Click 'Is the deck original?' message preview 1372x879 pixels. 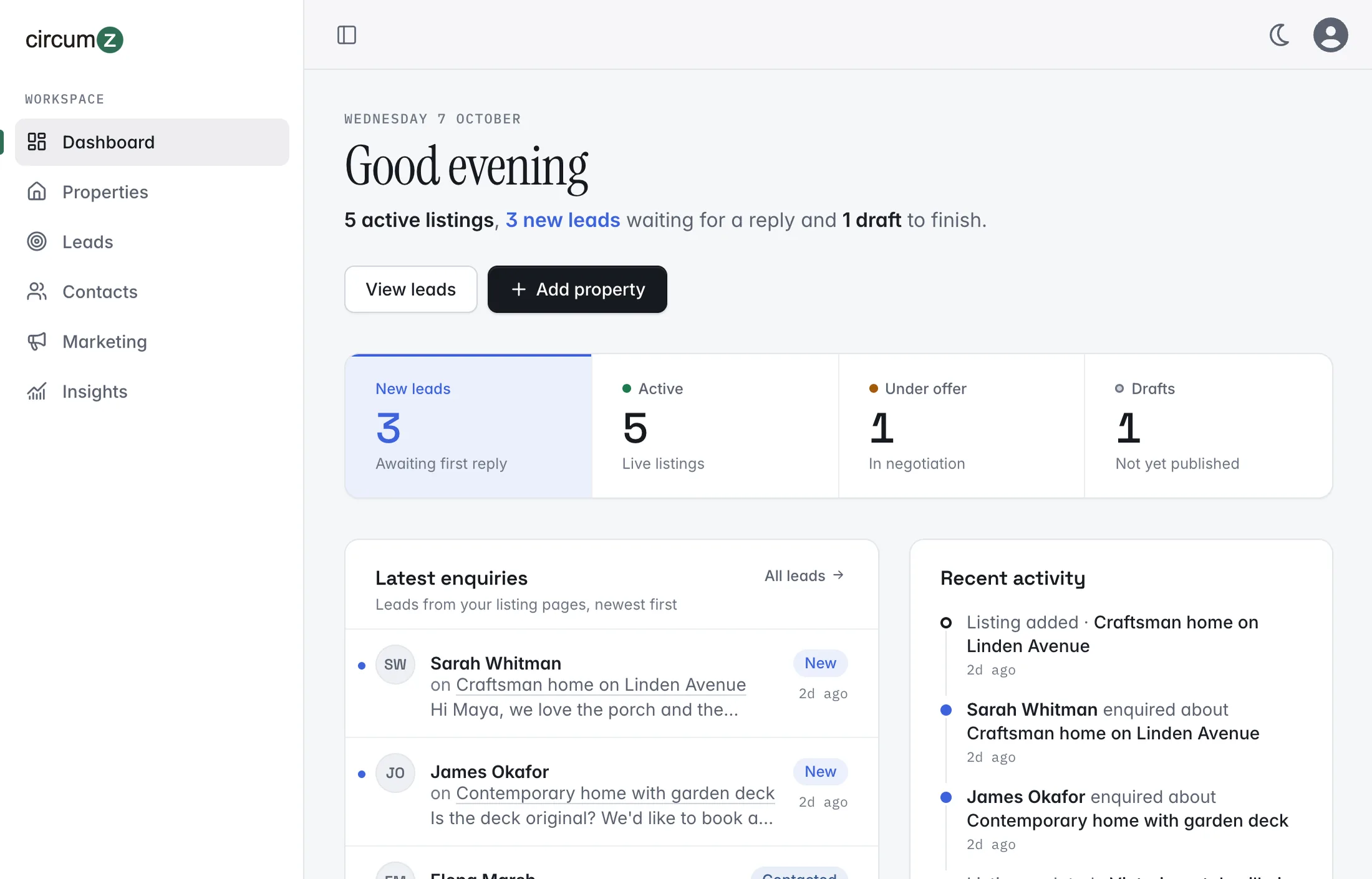[602, 818]
